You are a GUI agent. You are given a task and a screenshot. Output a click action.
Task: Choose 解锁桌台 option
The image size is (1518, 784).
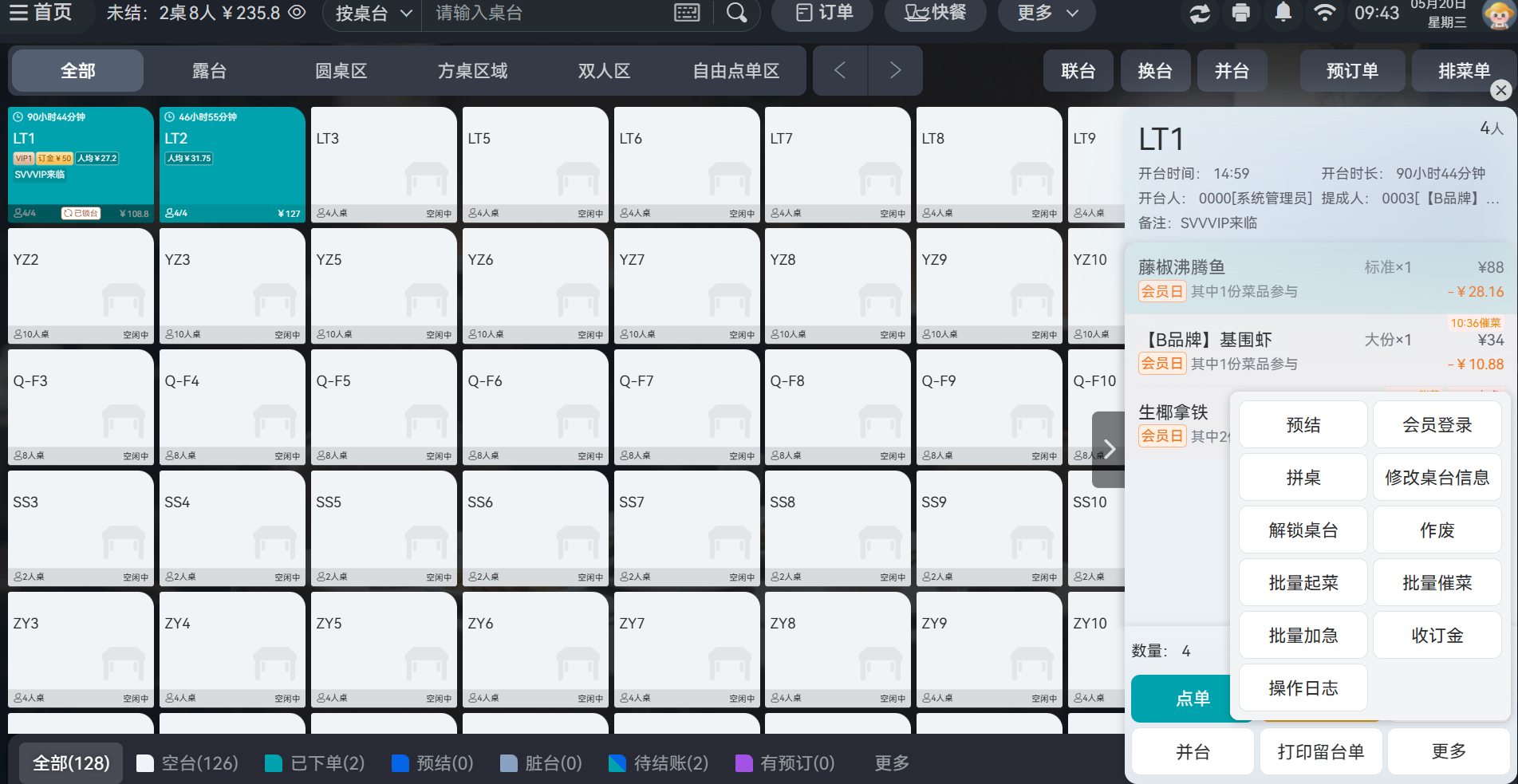(x=1303, y=530)
